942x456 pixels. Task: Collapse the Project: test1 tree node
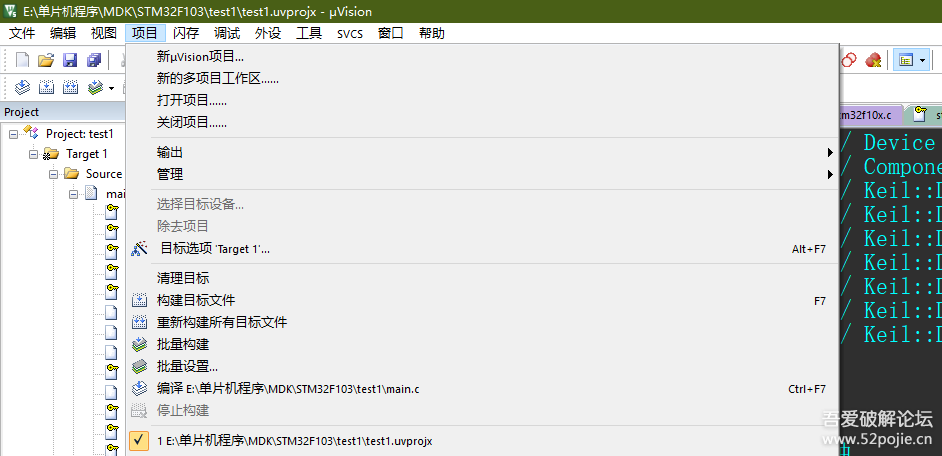point(13,133)
